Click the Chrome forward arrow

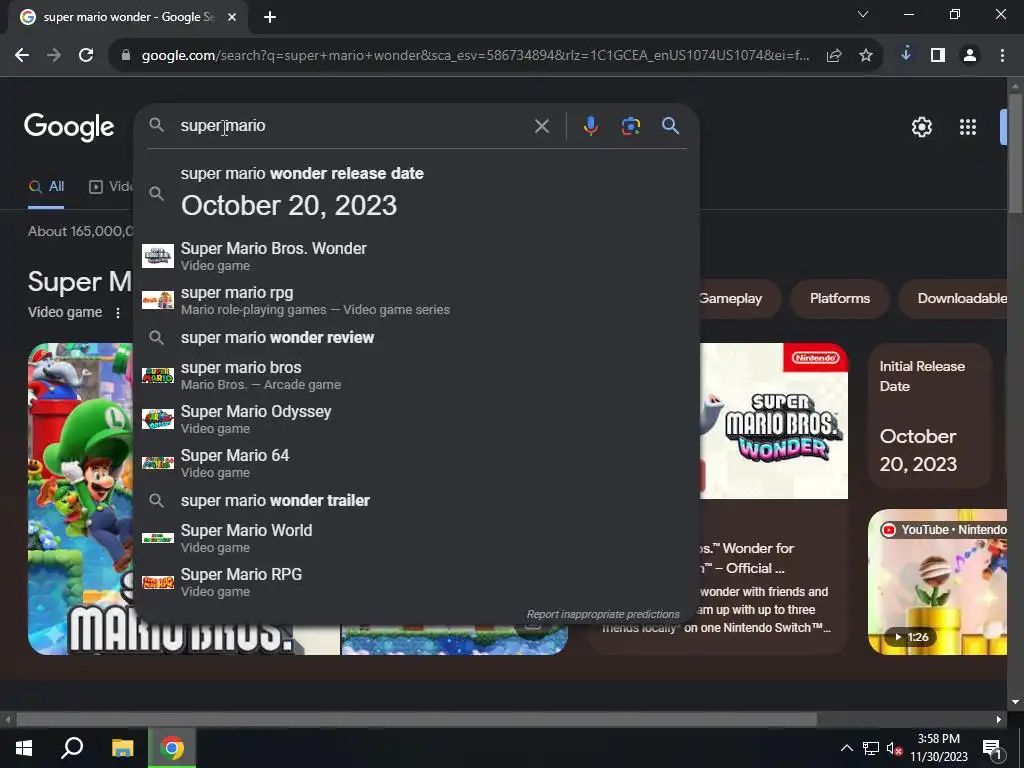54,56
